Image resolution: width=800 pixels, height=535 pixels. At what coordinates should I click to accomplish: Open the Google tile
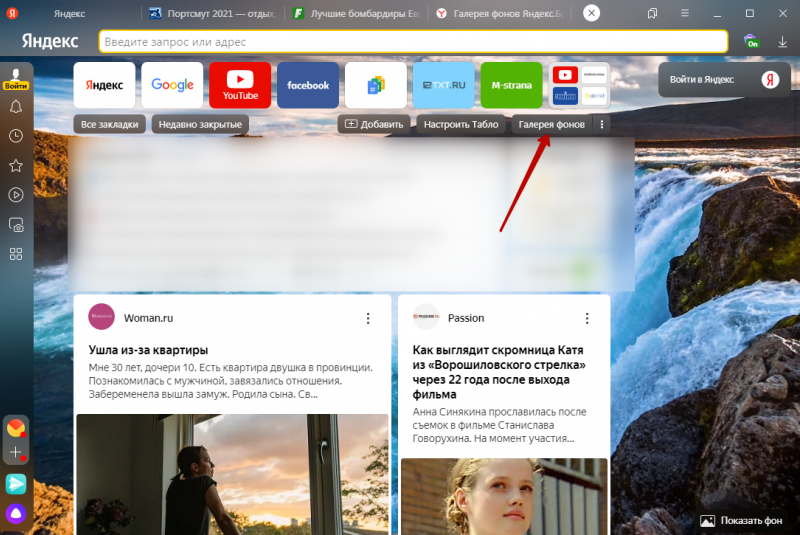click(x=172, y=85)
